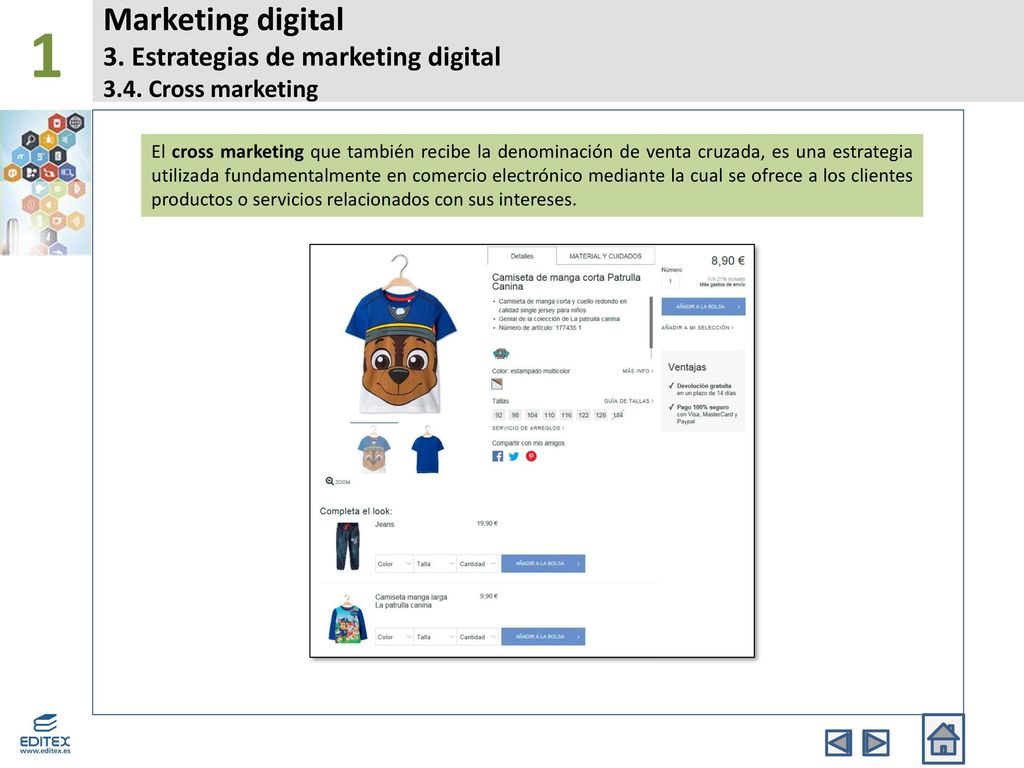The image size is (1024, 768).
Task: Click 'Devolución gratuita' advantage text
Action: tap(704, 386)
